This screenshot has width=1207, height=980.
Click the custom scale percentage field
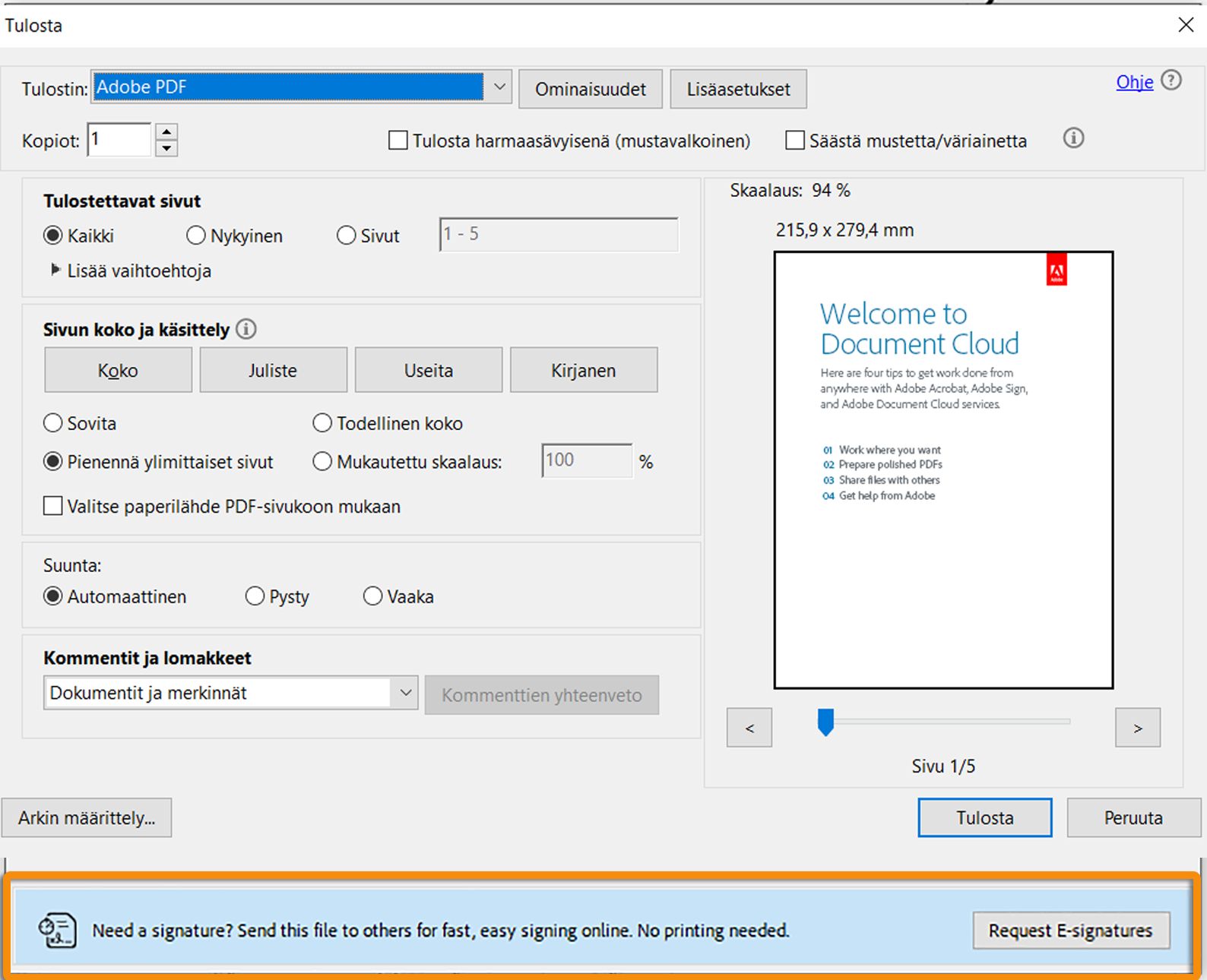(587, 460)
